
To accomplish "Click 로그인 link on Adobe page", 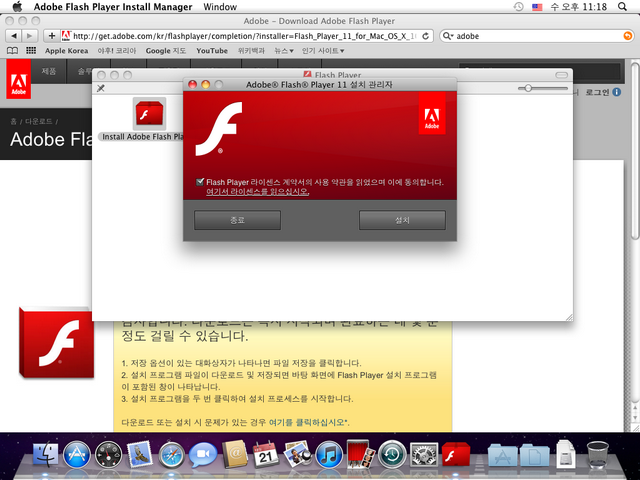I will tap(597, 92).
